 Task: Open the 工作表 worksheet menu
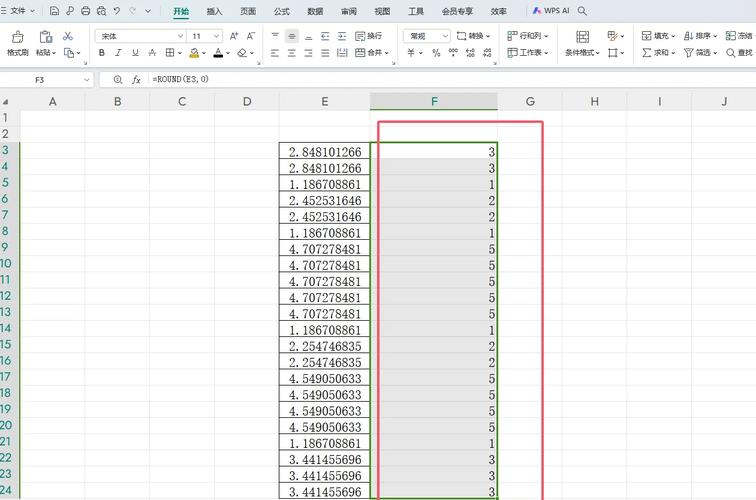coord(527,53)
